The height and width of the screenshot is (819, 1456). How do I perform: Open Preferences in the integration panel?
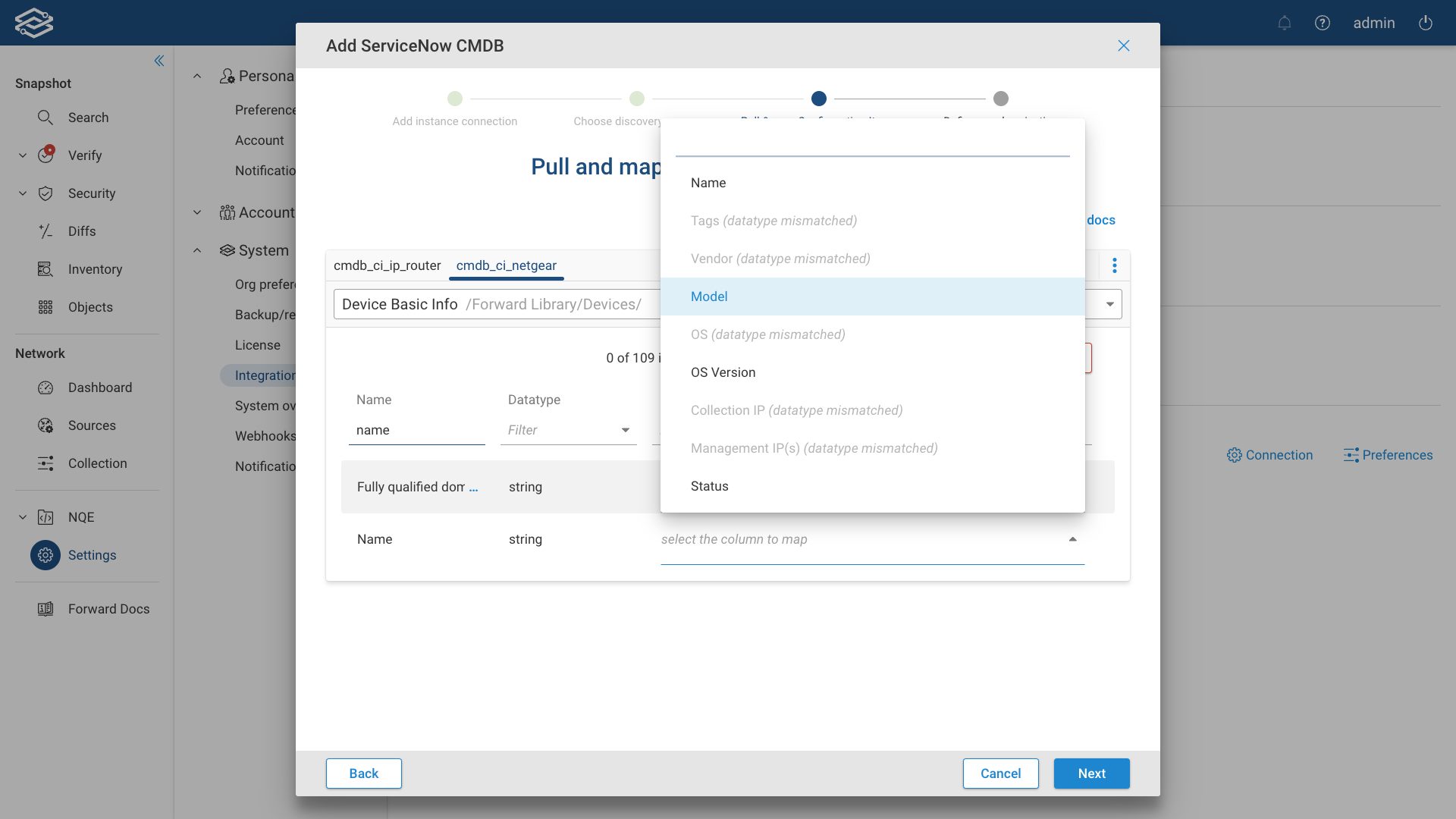[1387, 455]
